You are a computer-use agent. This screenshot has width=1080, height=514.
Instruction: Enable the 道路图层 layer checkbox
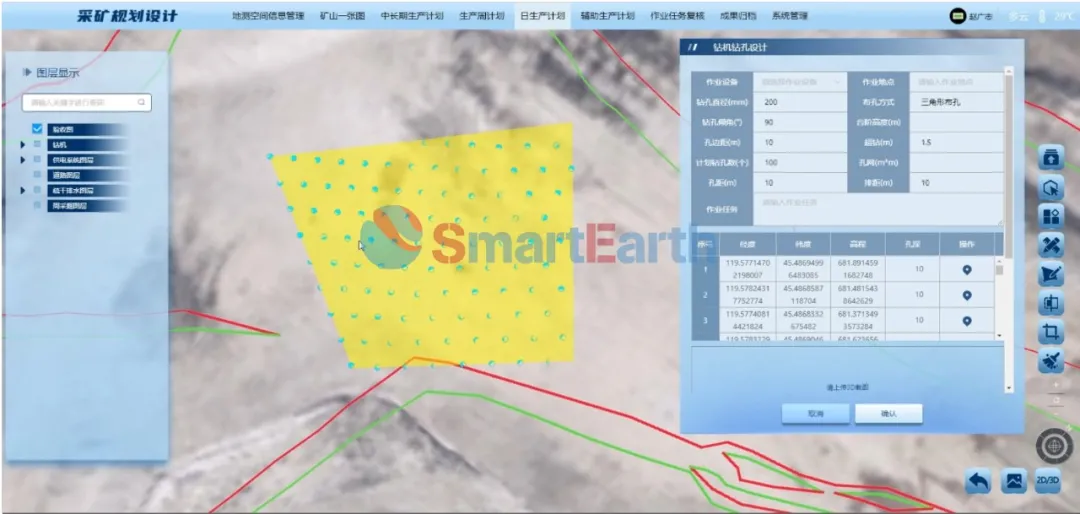[37, 175]
